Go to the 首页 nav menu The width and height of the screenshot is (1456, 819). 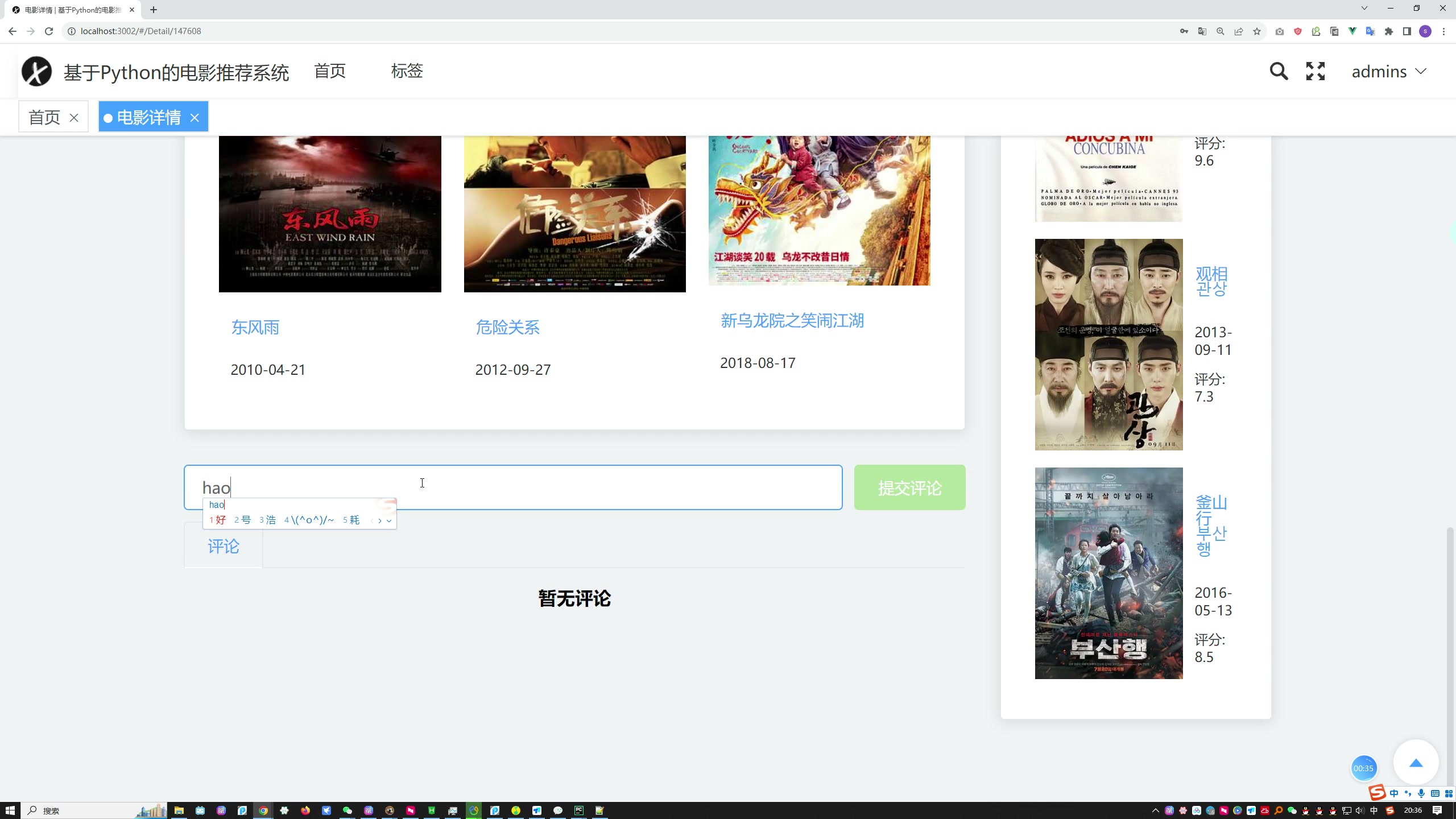point(330,71)
